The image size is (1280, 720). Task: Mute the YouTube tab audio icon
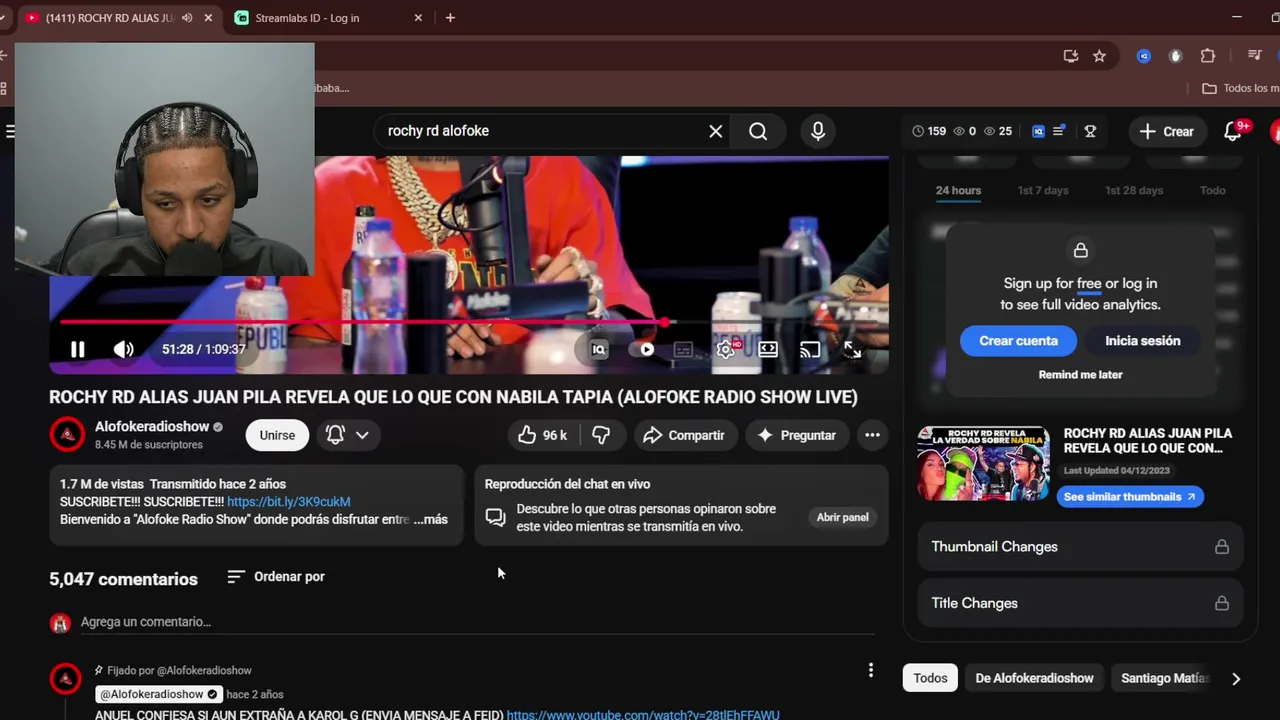[187, 18]
